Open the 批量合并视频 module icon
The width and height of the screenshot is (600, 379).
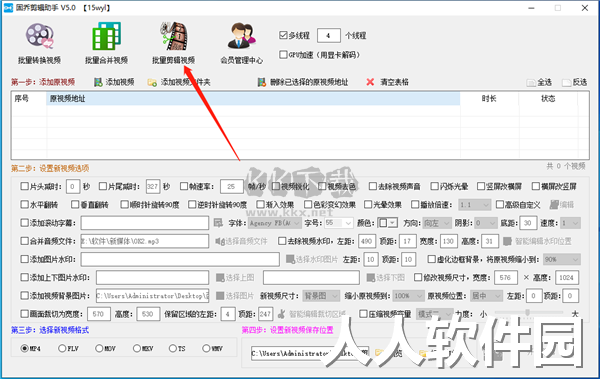(x=106, y=36)
